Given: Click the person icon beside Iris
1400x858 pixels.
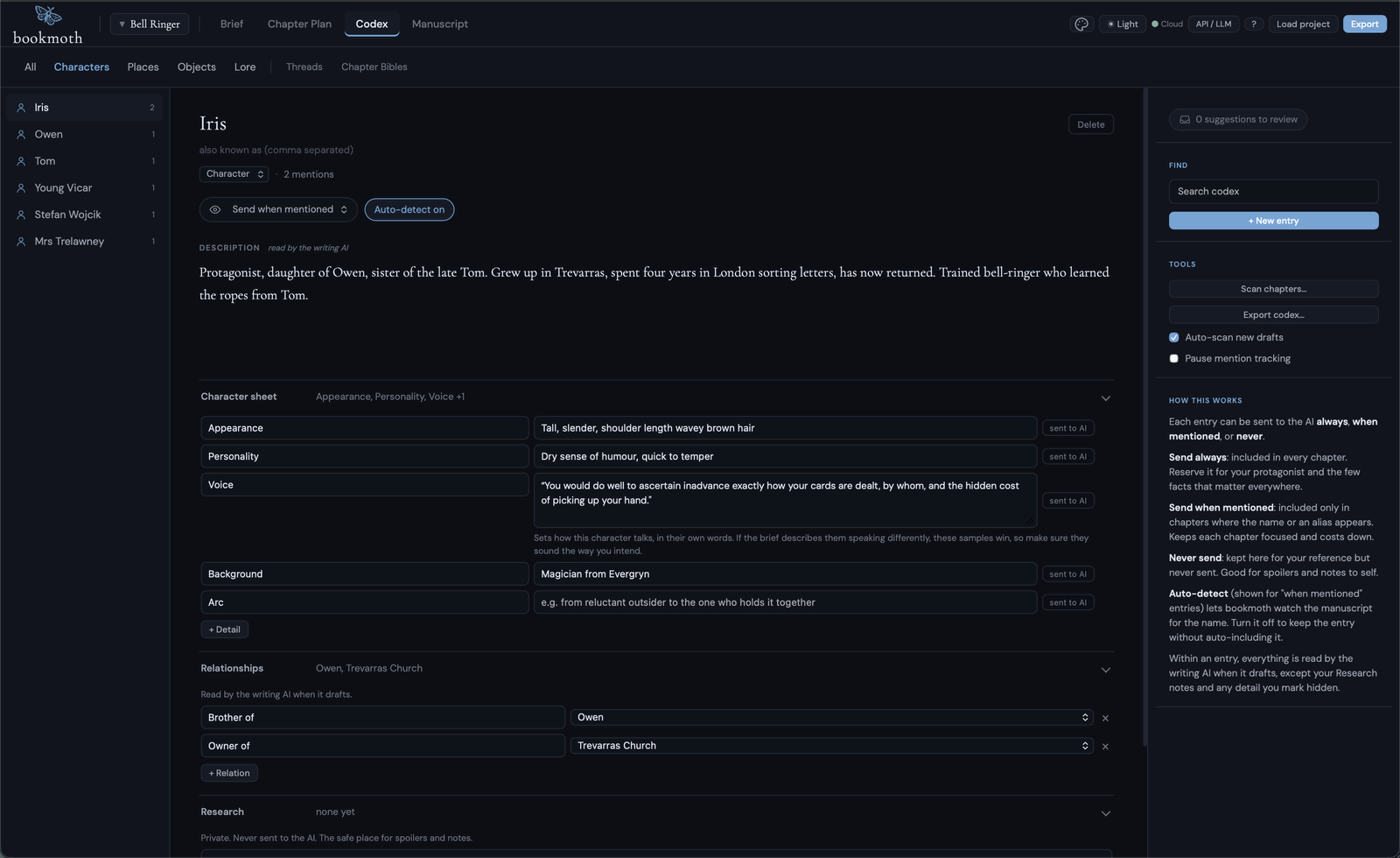Looking at the screenshot, I should pos(21,108).
